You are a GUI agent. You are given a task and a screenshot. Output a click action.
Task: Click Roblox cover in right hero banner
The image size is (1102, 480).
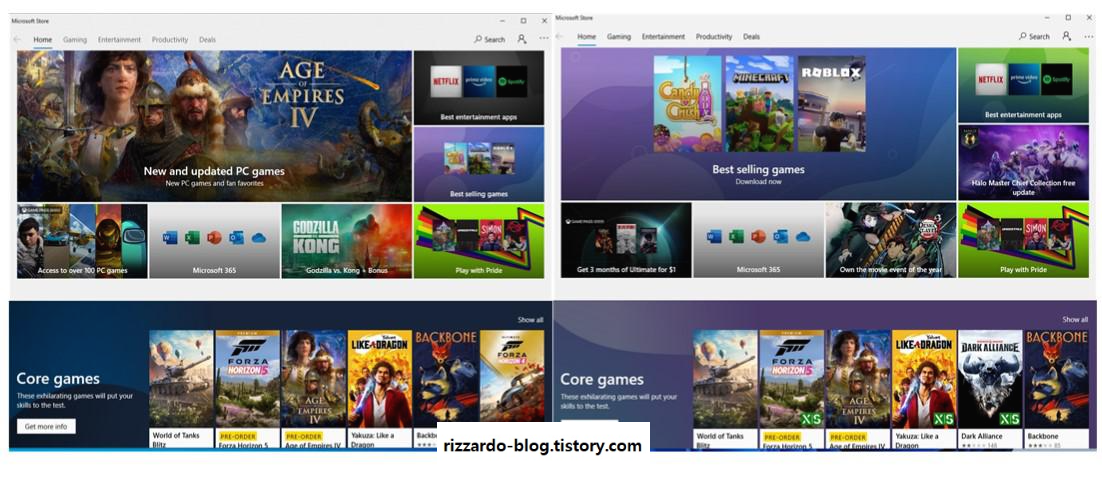[x=831, y=104]
